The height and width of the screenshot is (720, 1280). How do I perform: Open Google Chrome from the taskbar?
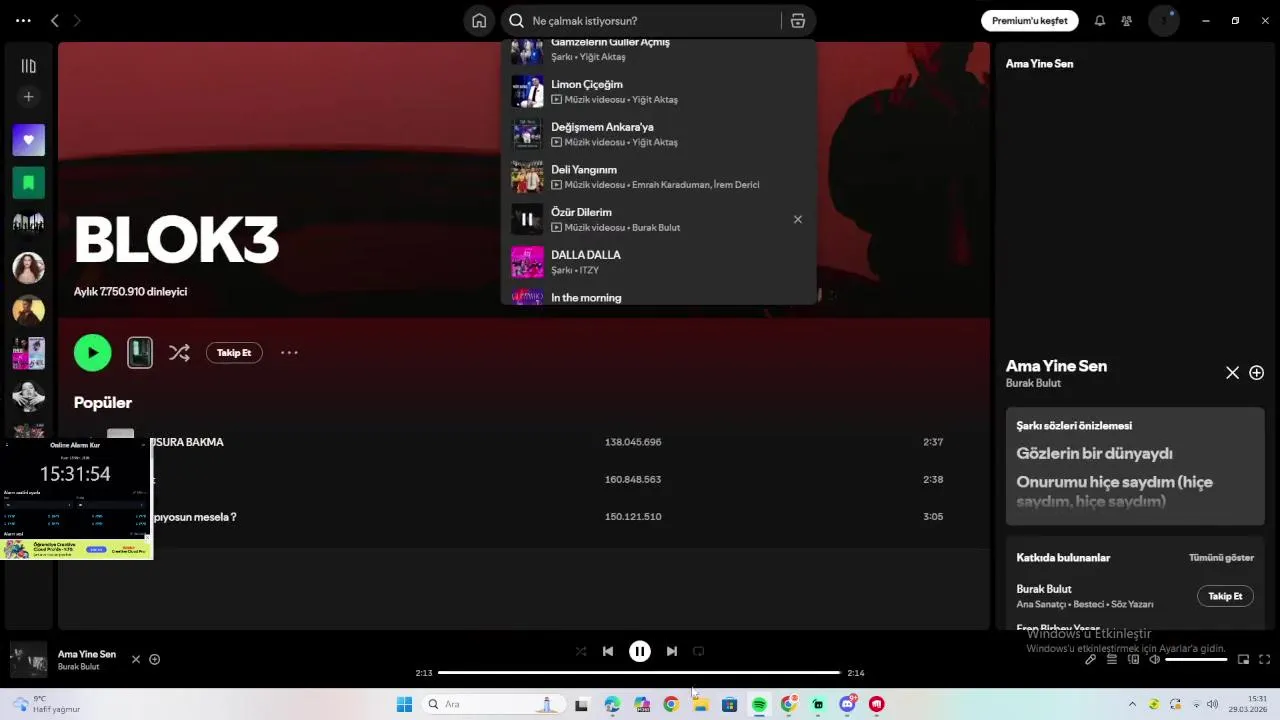[x=671, y=704]
